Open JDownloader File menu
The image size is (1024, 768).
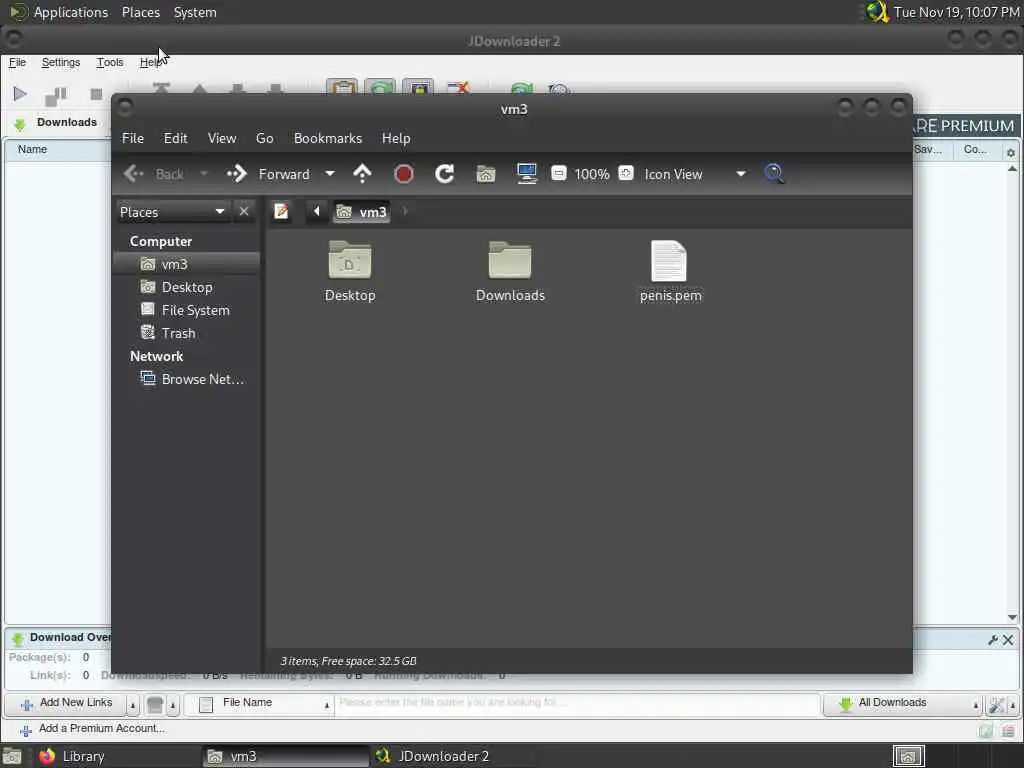tap(17, 62)
